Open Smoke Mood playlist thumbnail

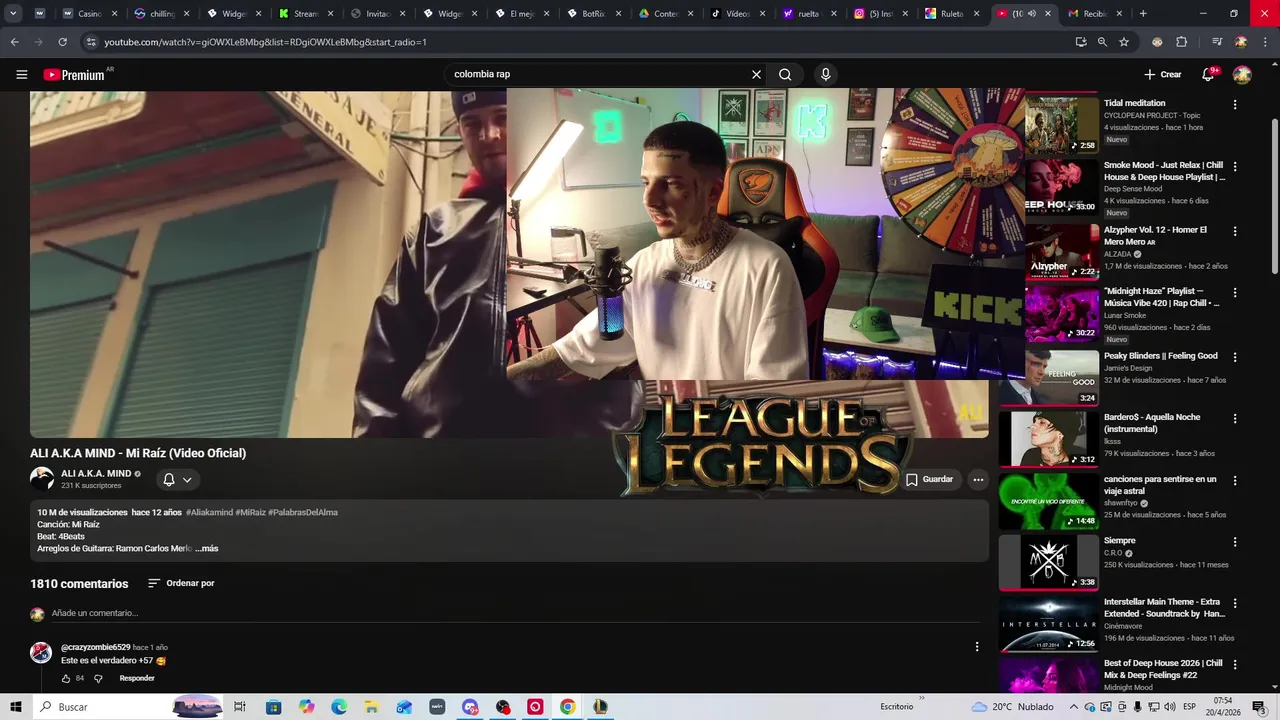pyautogui.click(x=1061, y=186)
